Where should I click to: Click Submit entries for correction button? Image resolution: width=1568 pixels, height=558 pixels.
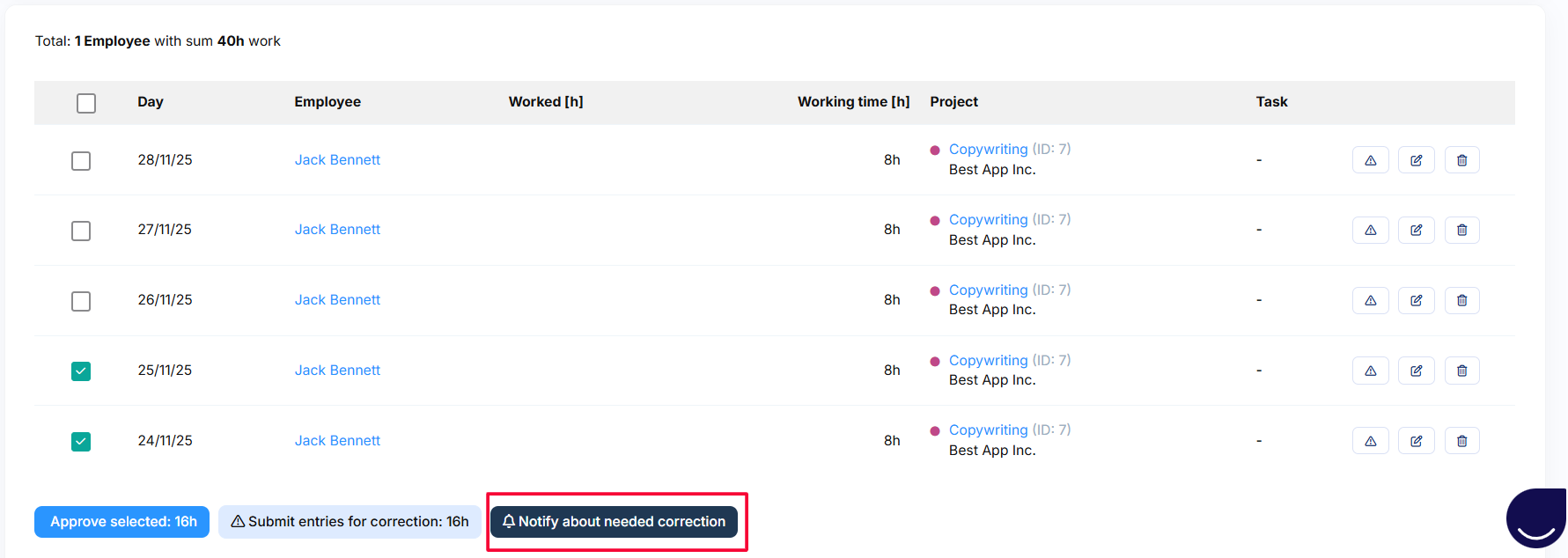tap(350, 522)
